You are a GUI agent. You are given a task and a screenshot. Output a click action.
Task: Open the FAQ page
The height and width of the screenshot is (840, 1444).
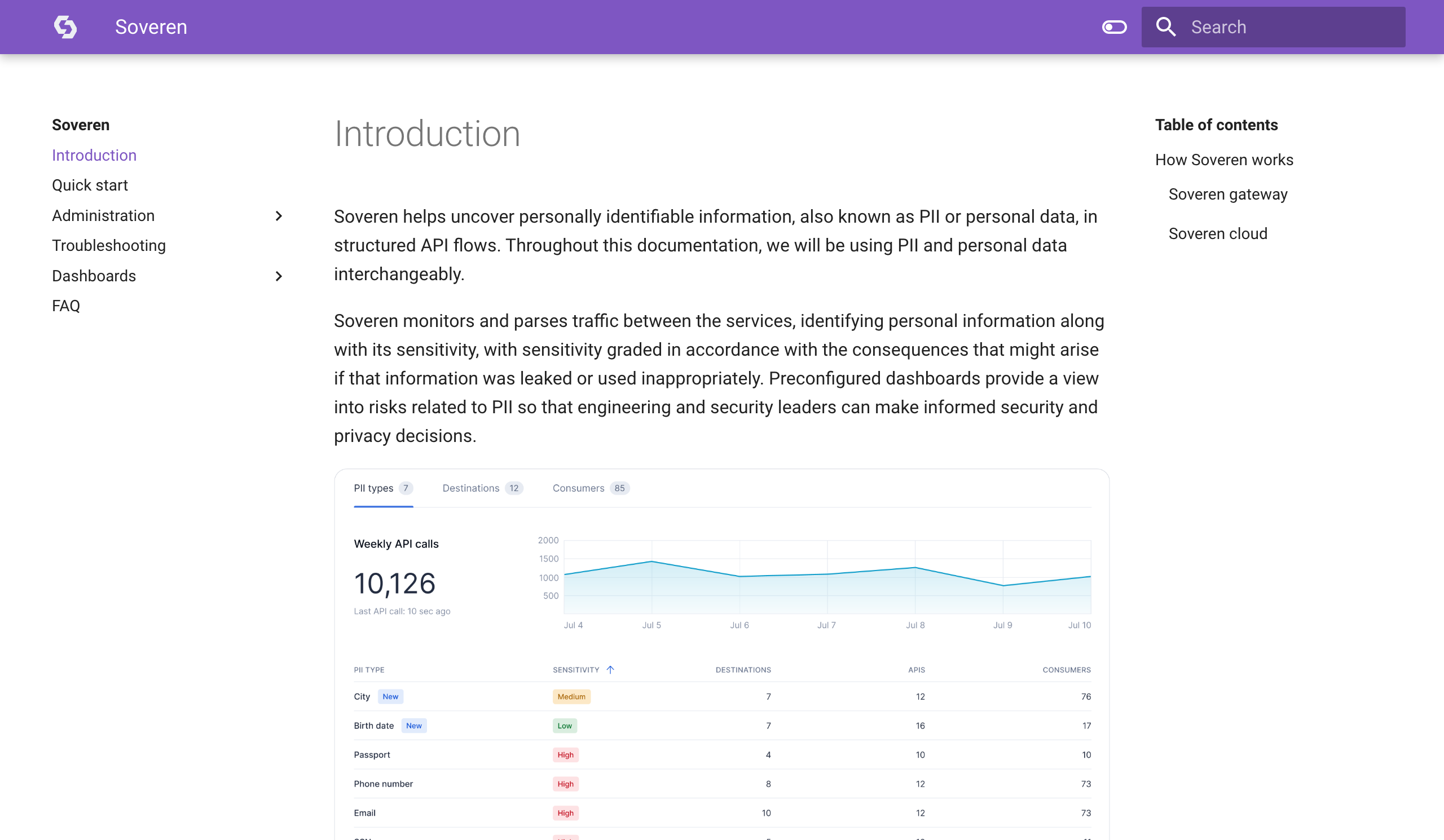pos(66,306)
